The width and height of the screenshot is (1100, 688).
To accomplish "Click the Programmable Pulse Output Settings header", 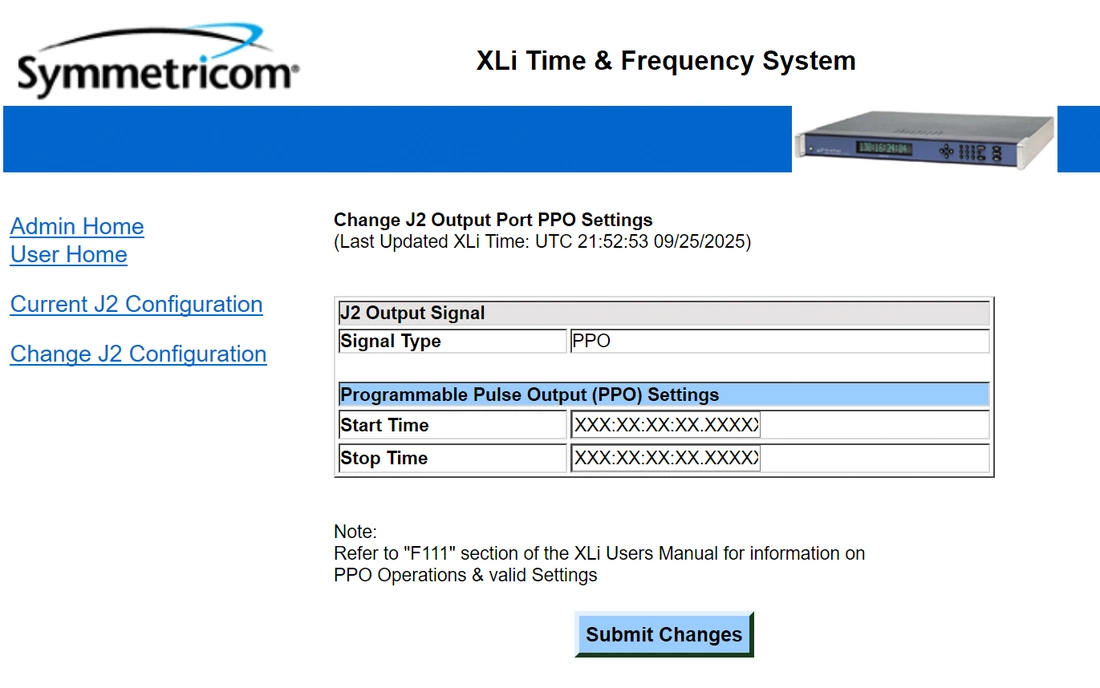I will click(x=663, y=395).
